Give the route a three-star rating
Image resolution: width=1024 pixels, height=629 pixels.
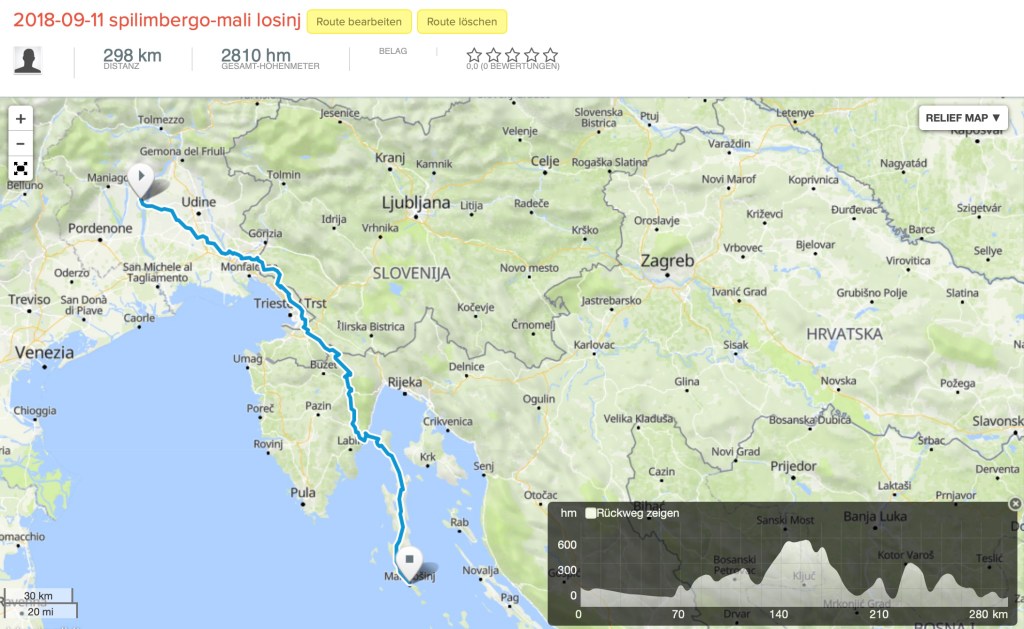click(512, 55)
